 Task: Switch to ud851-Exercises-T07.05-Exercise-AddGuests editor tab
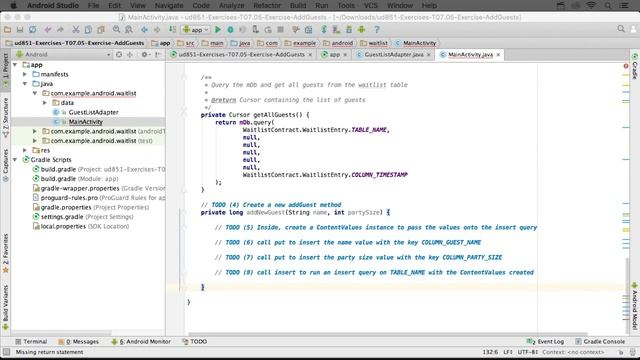coord(242,54)
